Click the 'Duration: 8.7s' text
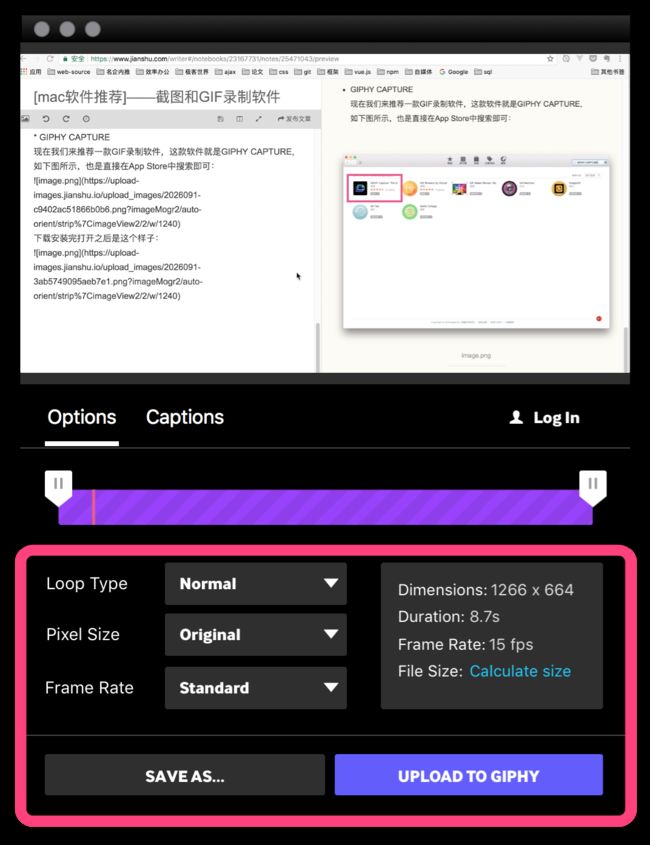650x845 pixels. [x=448, y=617]
